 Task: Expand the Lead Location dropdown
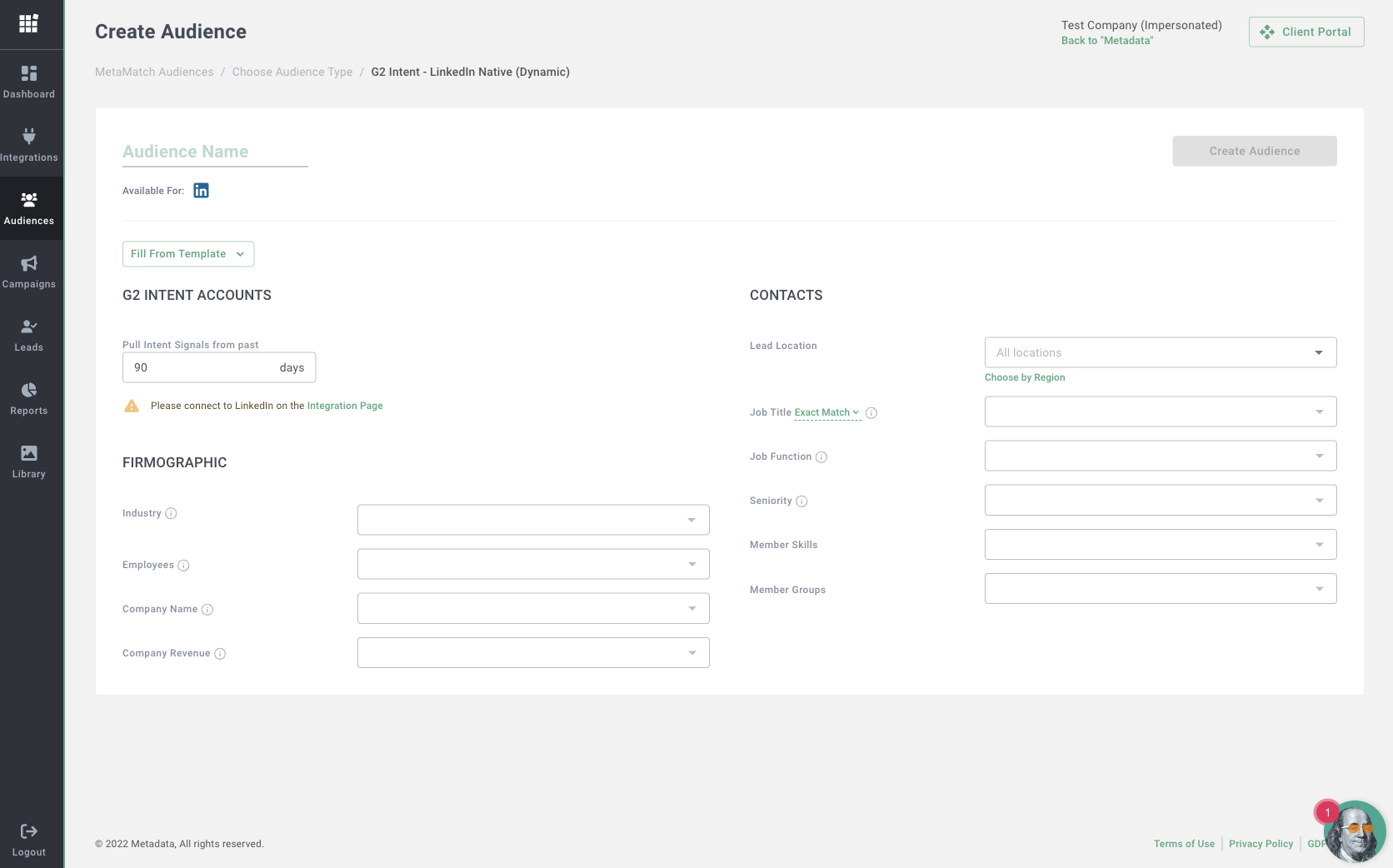click(1160, 352)
